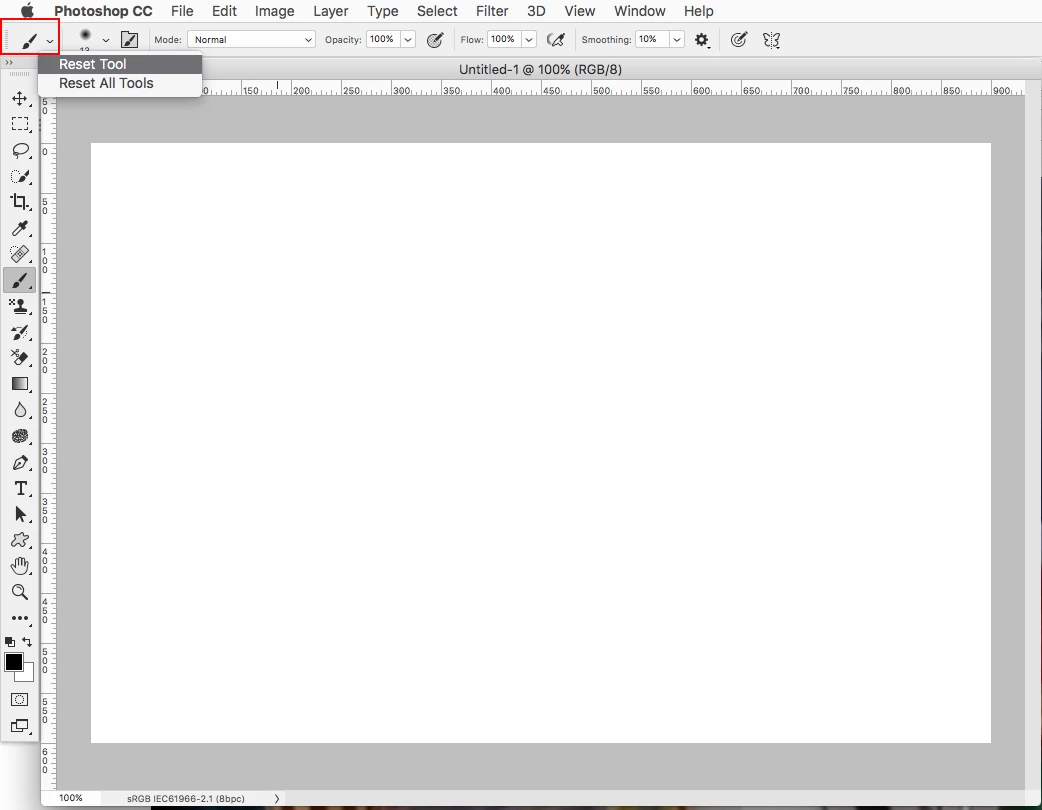Open the 3D menu
Image resolution: width=1042 pixels, height=810 pixels.
coord(536,11)
